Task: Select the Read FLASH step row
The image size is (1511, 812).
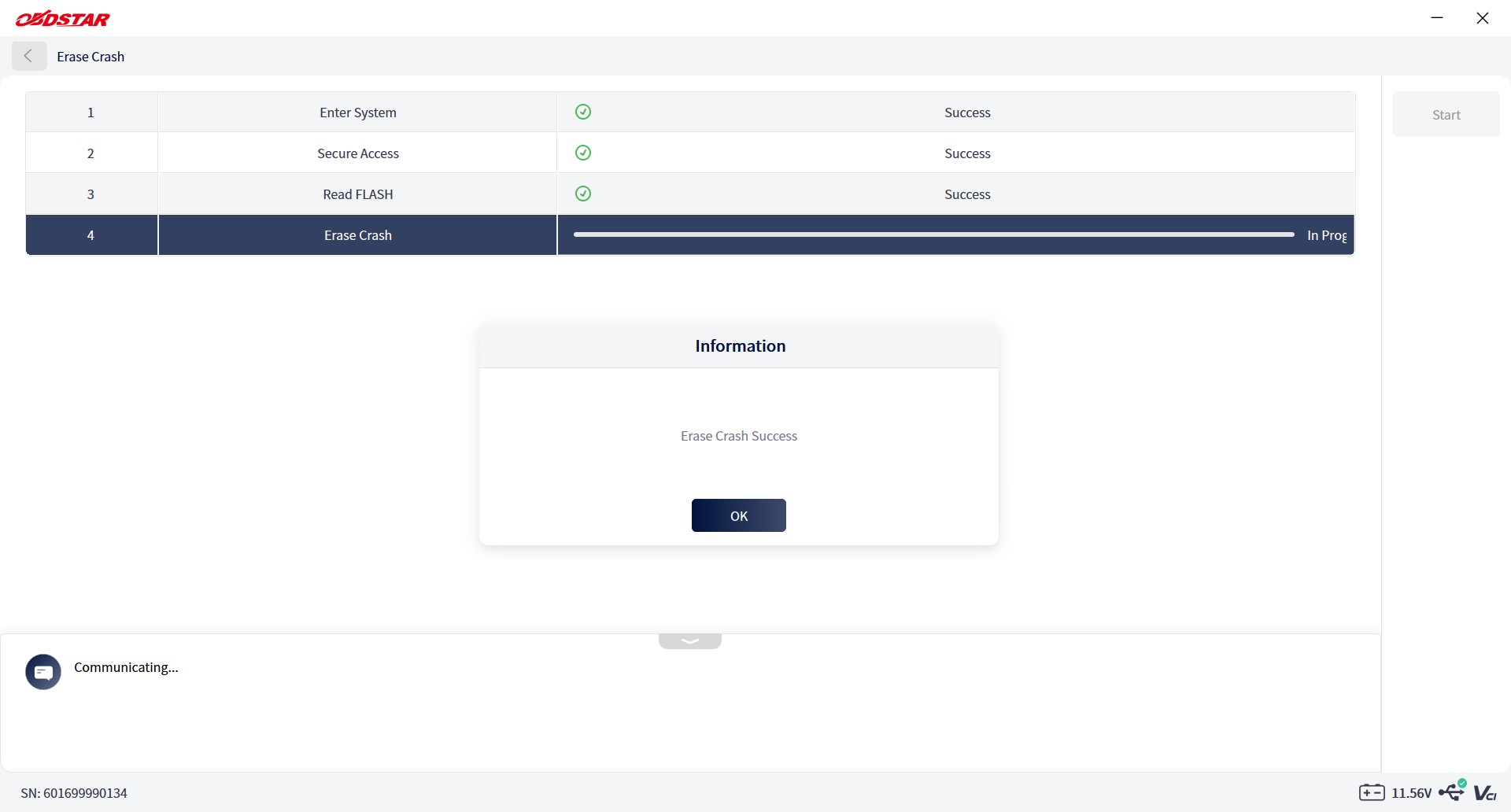Action: (x=690, y=194)
